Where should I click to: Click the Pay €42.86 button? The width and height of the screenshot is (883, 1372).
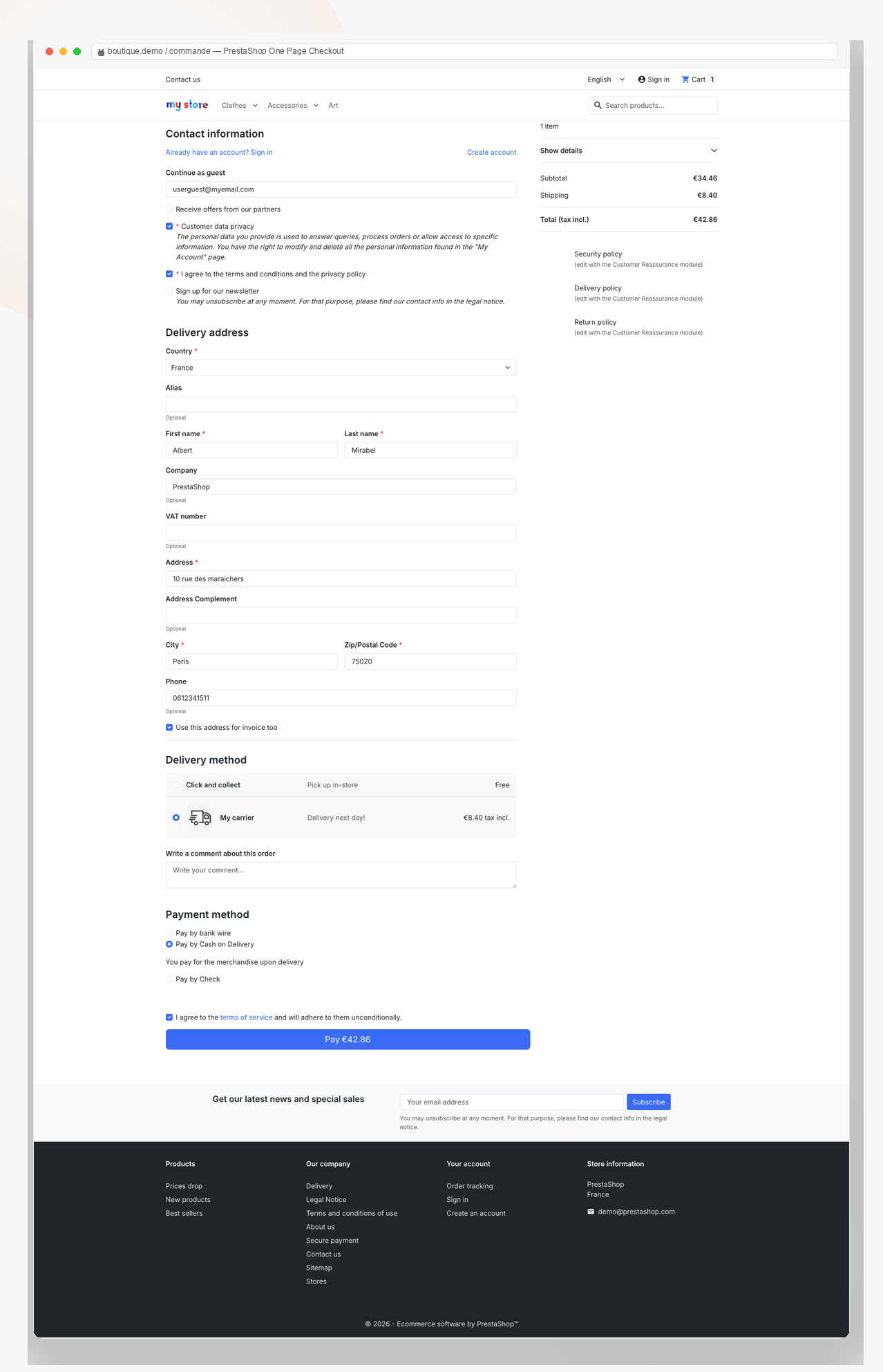[348, 1040]
